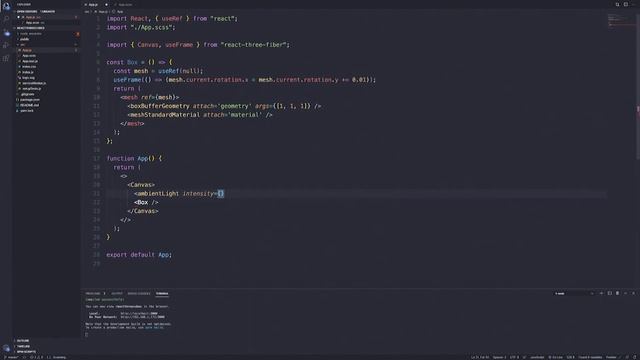Select the Terminal panel tab

tap(162, 293)
